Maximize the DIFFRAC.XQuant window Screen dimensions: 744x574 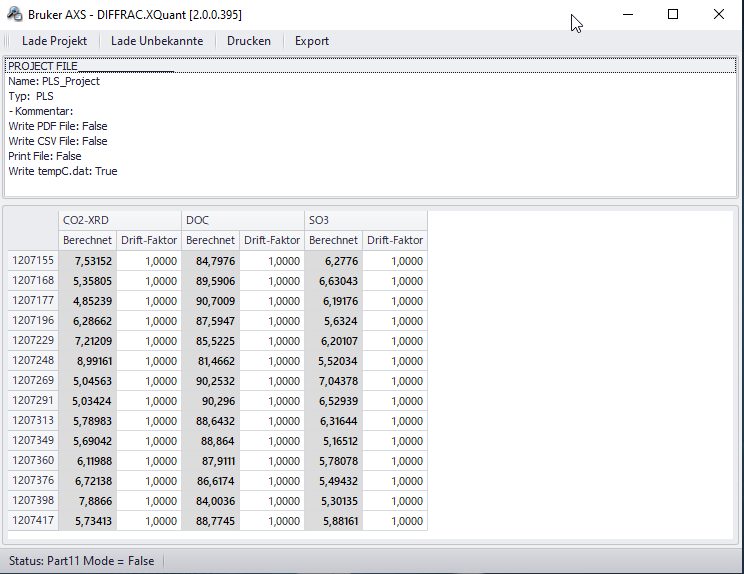click(673, 14)
